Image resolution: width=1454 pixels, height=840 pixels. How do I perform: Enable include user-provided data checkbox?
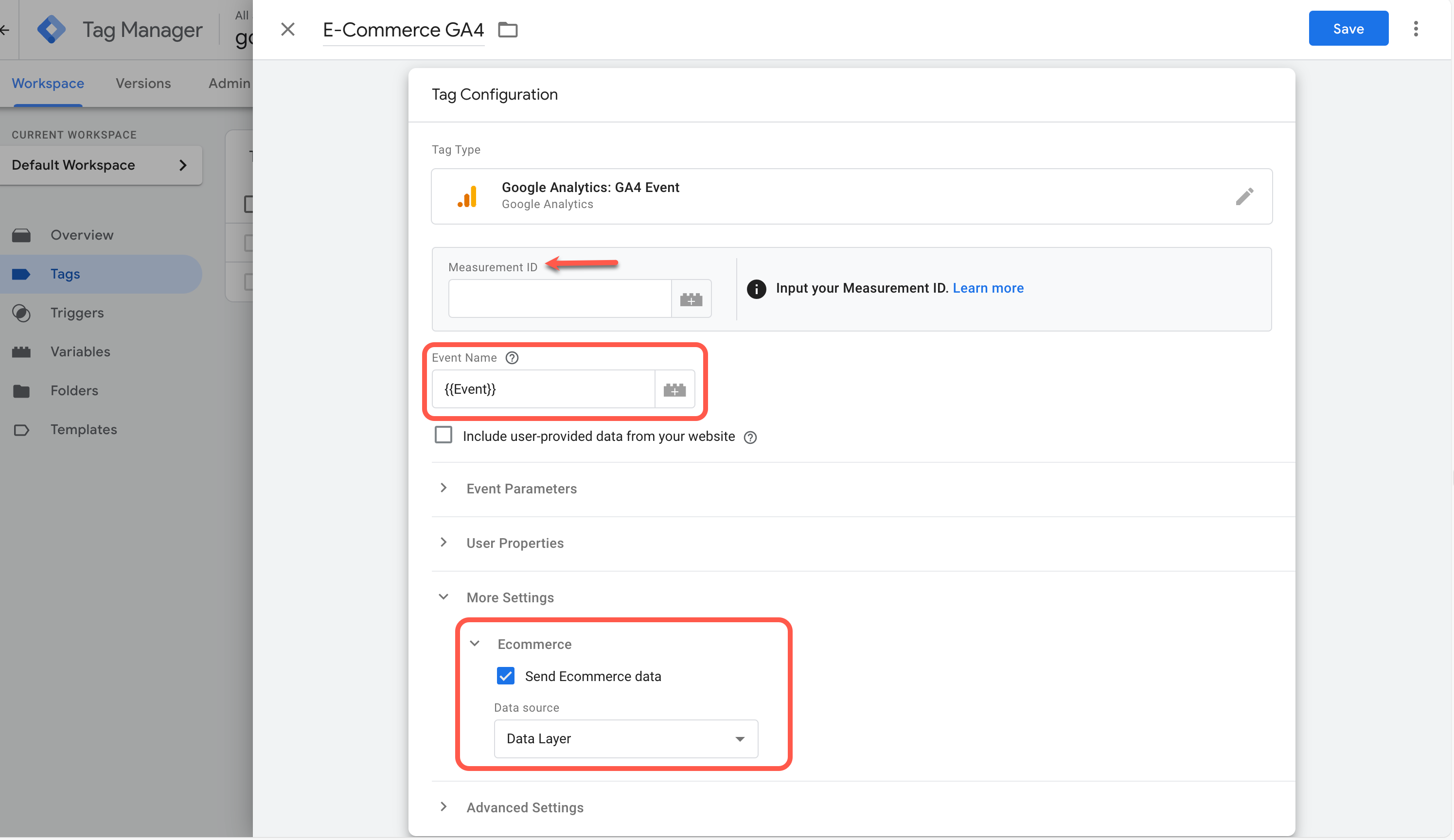(443, 435)
